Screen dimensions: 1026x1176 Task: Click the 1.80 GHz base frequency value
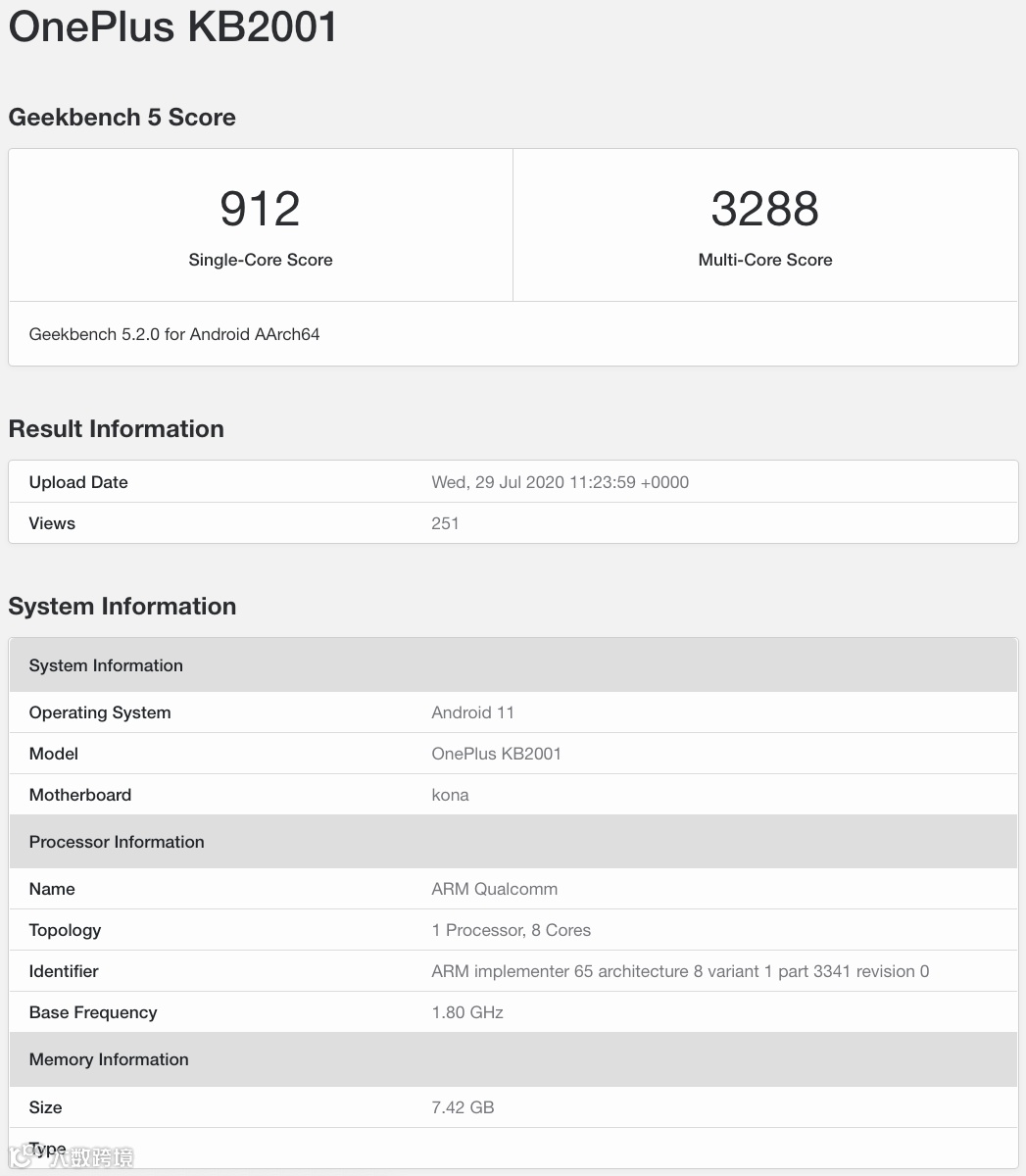coord(467,1012)
